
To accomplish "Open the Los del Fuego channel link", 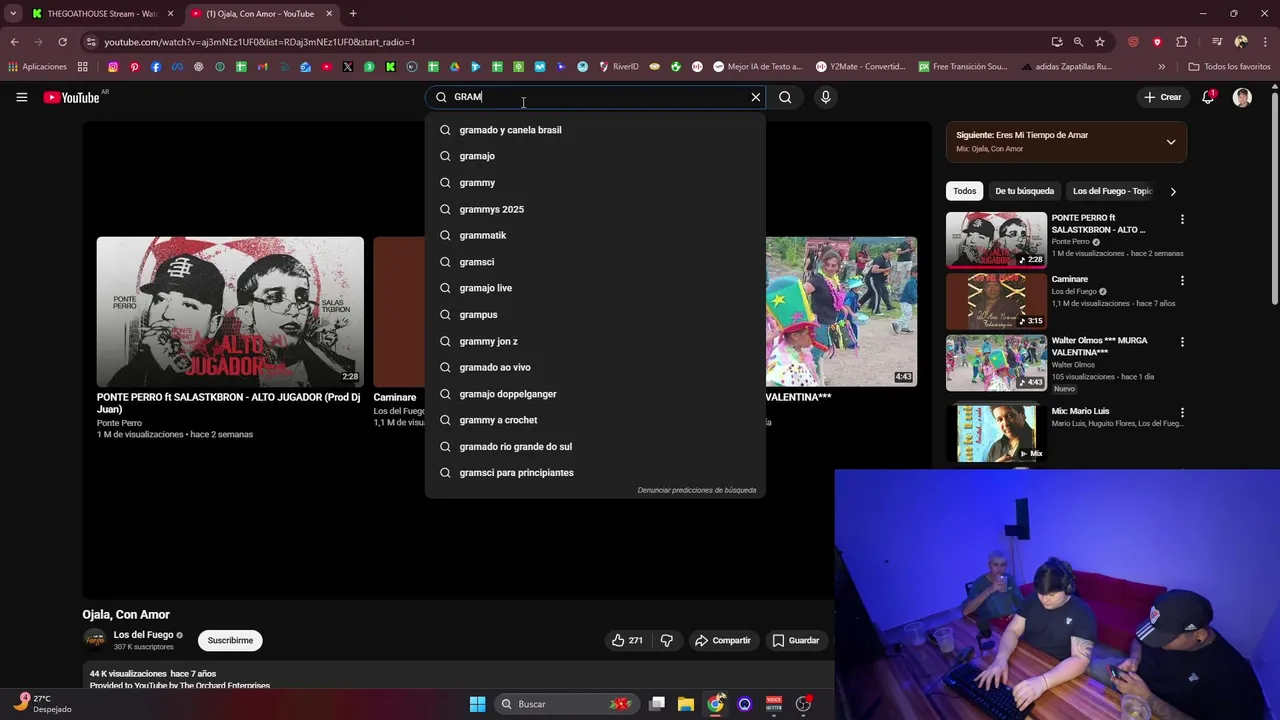I will coord(143,635).
